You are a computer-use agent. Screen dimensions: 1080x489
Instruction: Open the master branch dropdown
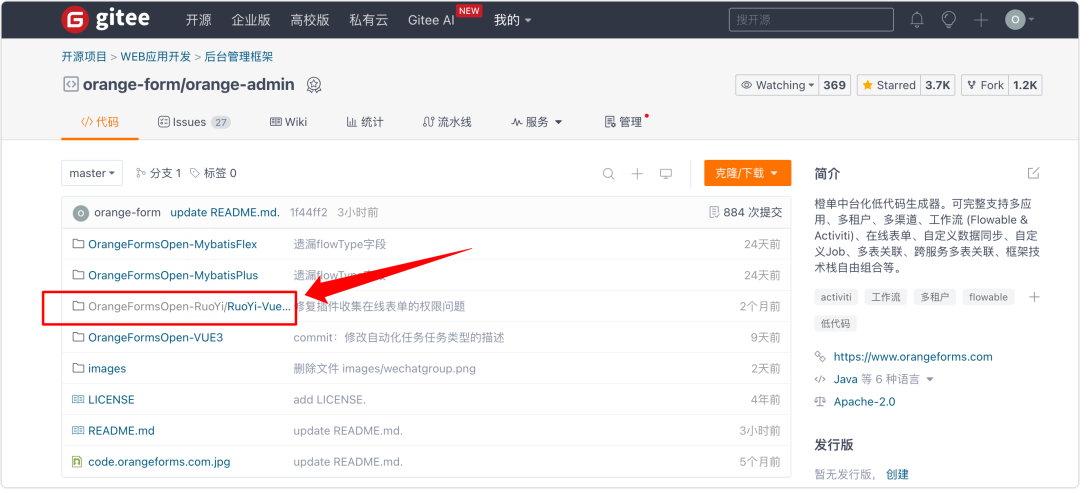point(92,173)
